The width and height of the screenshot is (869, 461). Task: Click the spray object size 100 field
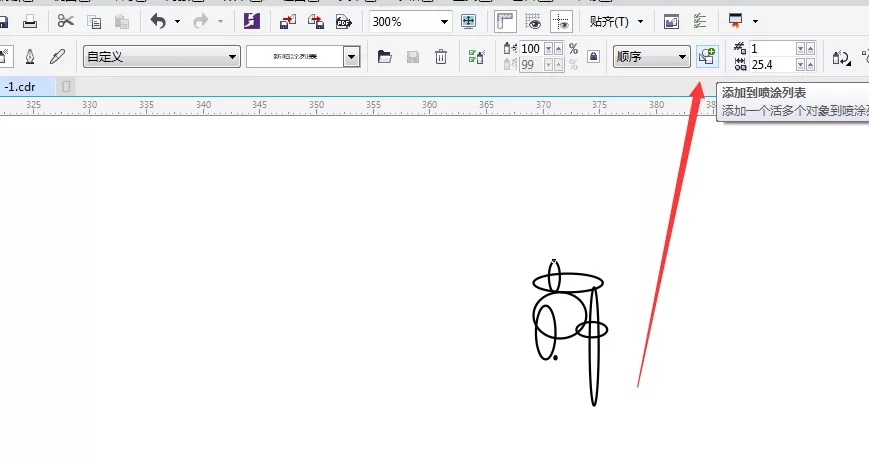[531, 49]
